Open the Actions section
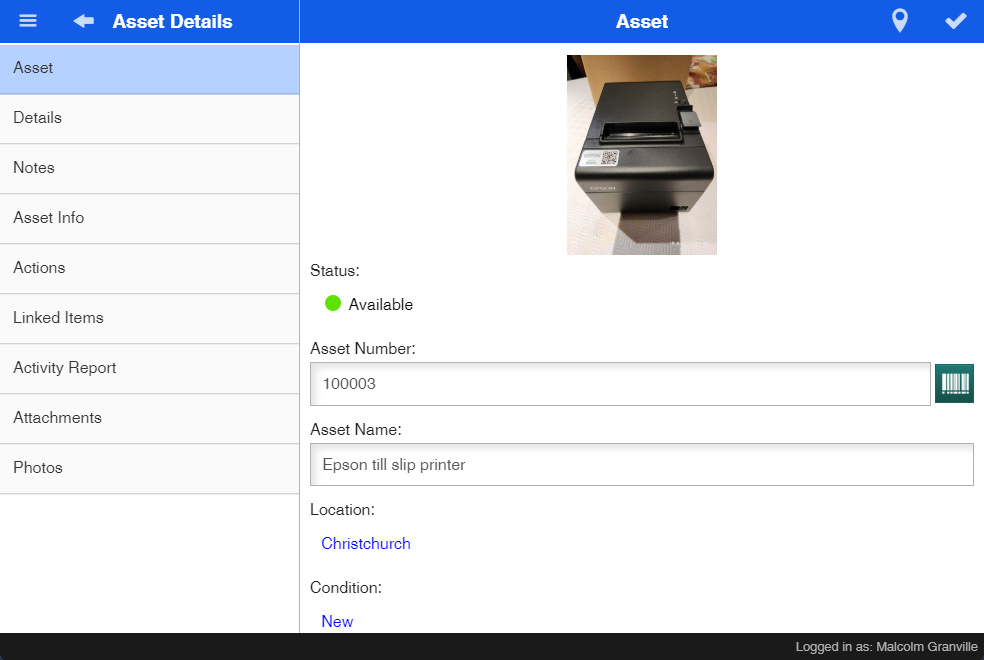Screen dimensions: 984x660 [x=149, y=269]
